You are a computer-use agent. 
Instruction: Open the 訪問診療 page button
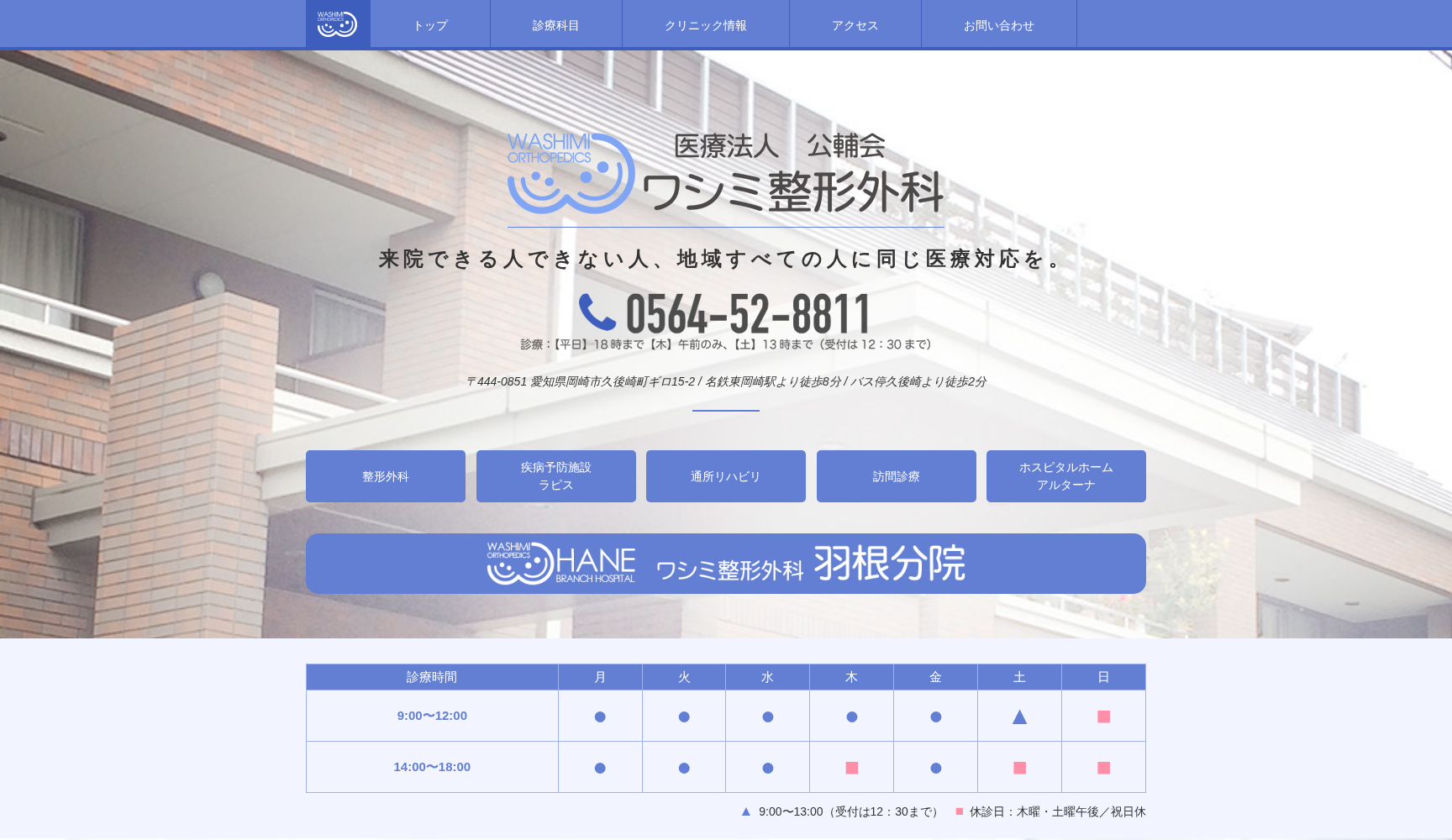coord(896,475)
